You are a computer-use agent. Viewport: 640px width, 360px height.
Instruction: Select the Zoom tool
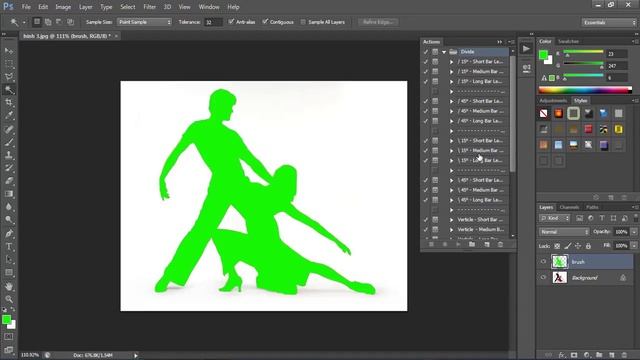(x=9, y=299)
